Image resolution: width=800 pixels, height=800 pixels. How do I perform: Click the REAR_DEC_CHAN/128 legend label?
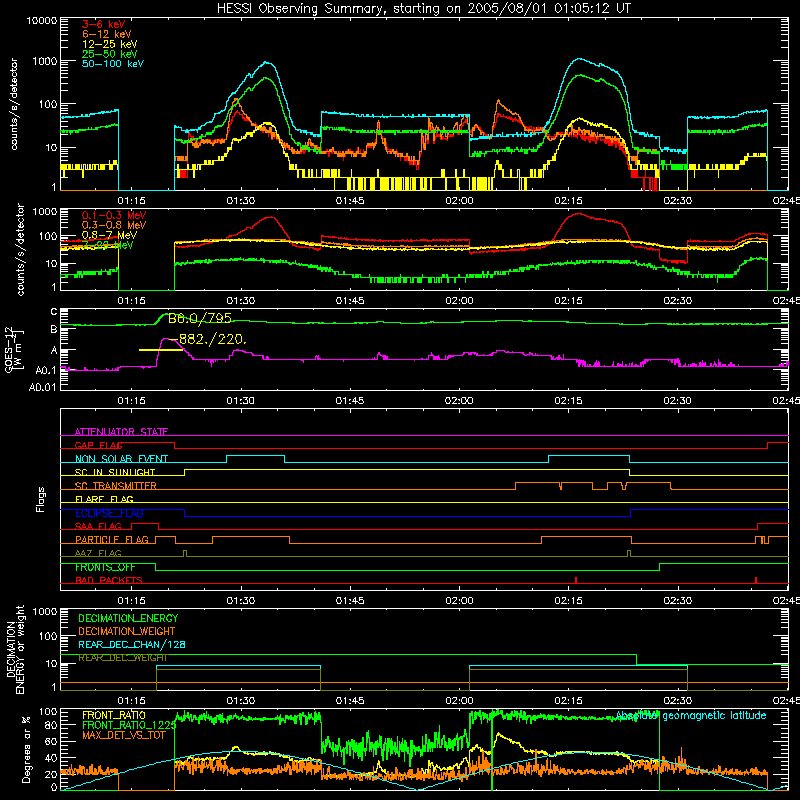132,644
